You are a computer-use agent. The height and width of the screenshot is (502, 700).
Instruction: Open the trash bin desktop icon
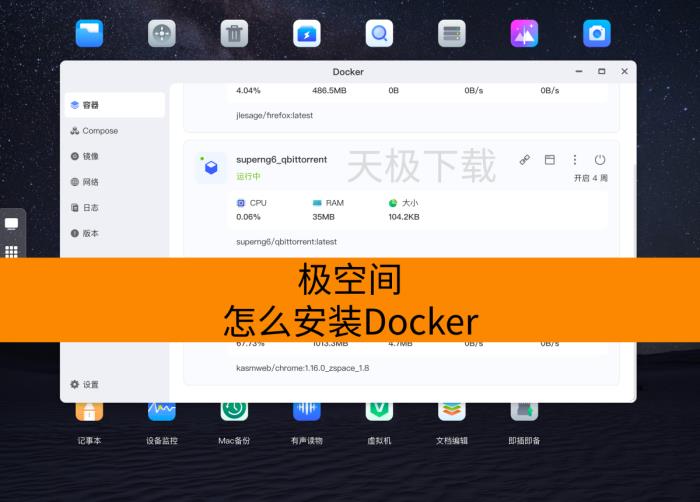(x=234, y=34)
